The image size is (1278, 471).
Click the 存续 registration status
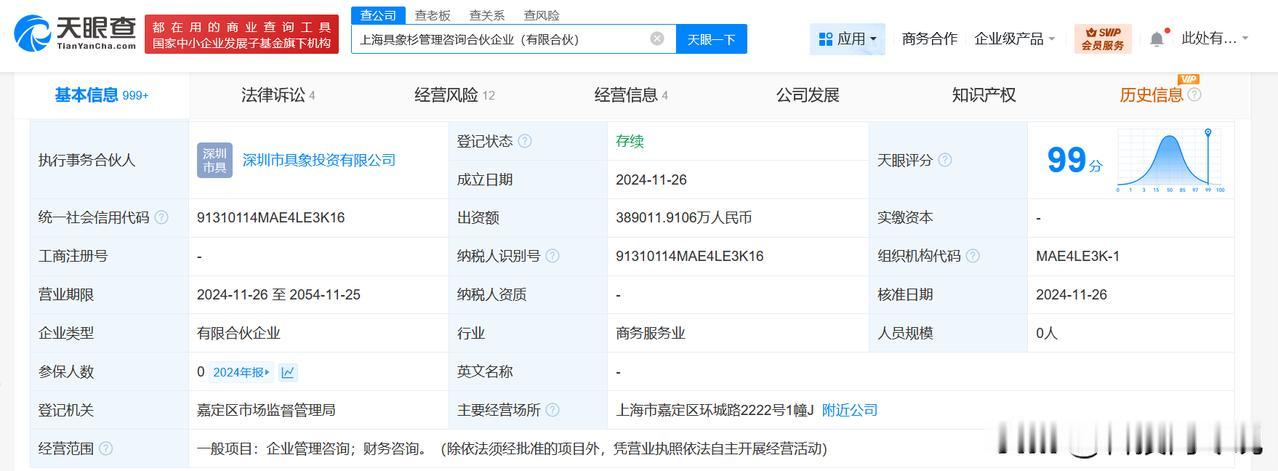pos(630,141)
